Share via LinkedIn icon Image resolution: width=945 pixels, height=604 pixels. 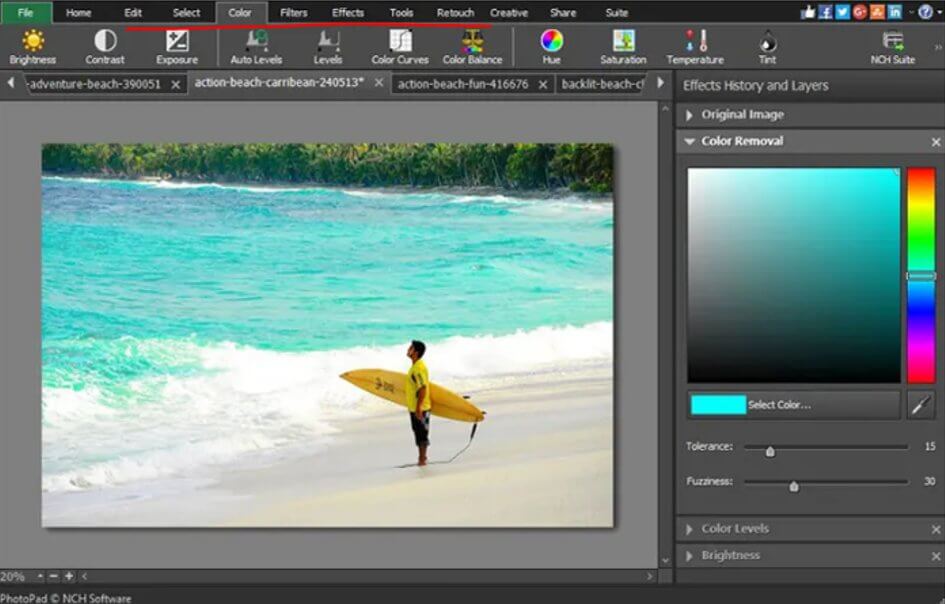(895, 12)
